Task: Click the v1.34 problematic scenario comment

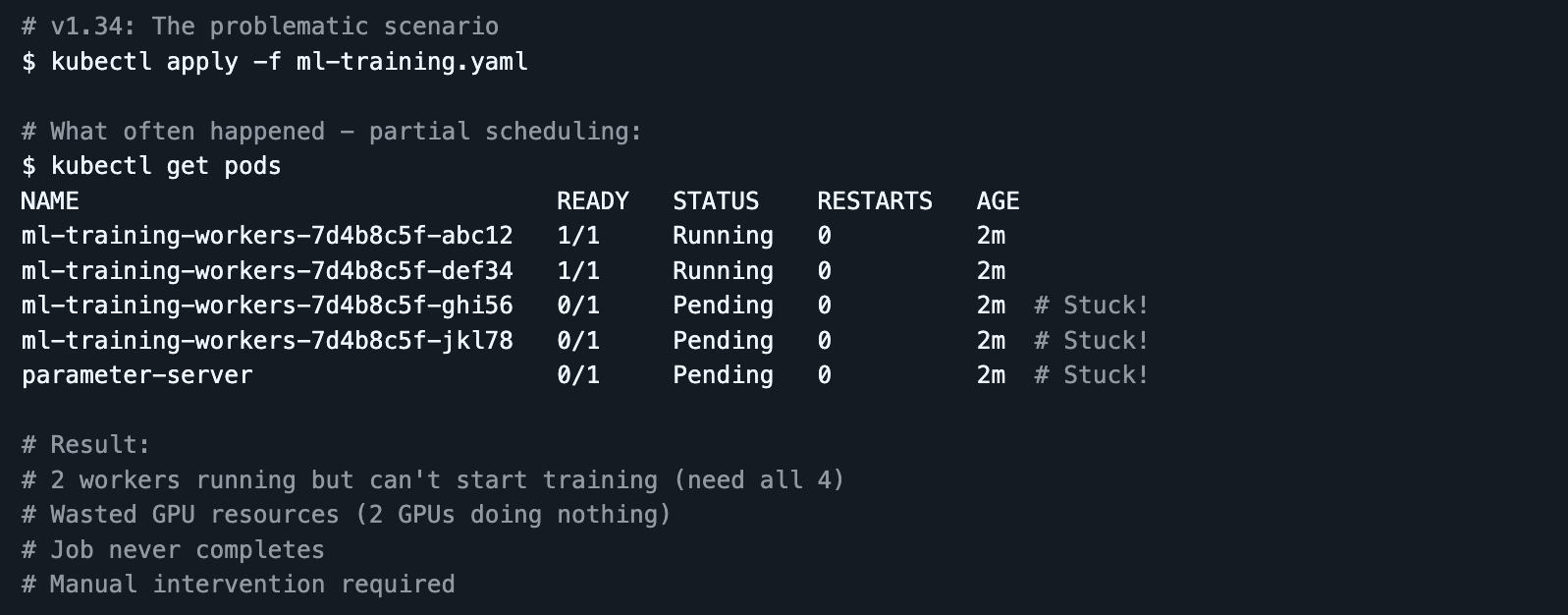Action: [260, 27]
